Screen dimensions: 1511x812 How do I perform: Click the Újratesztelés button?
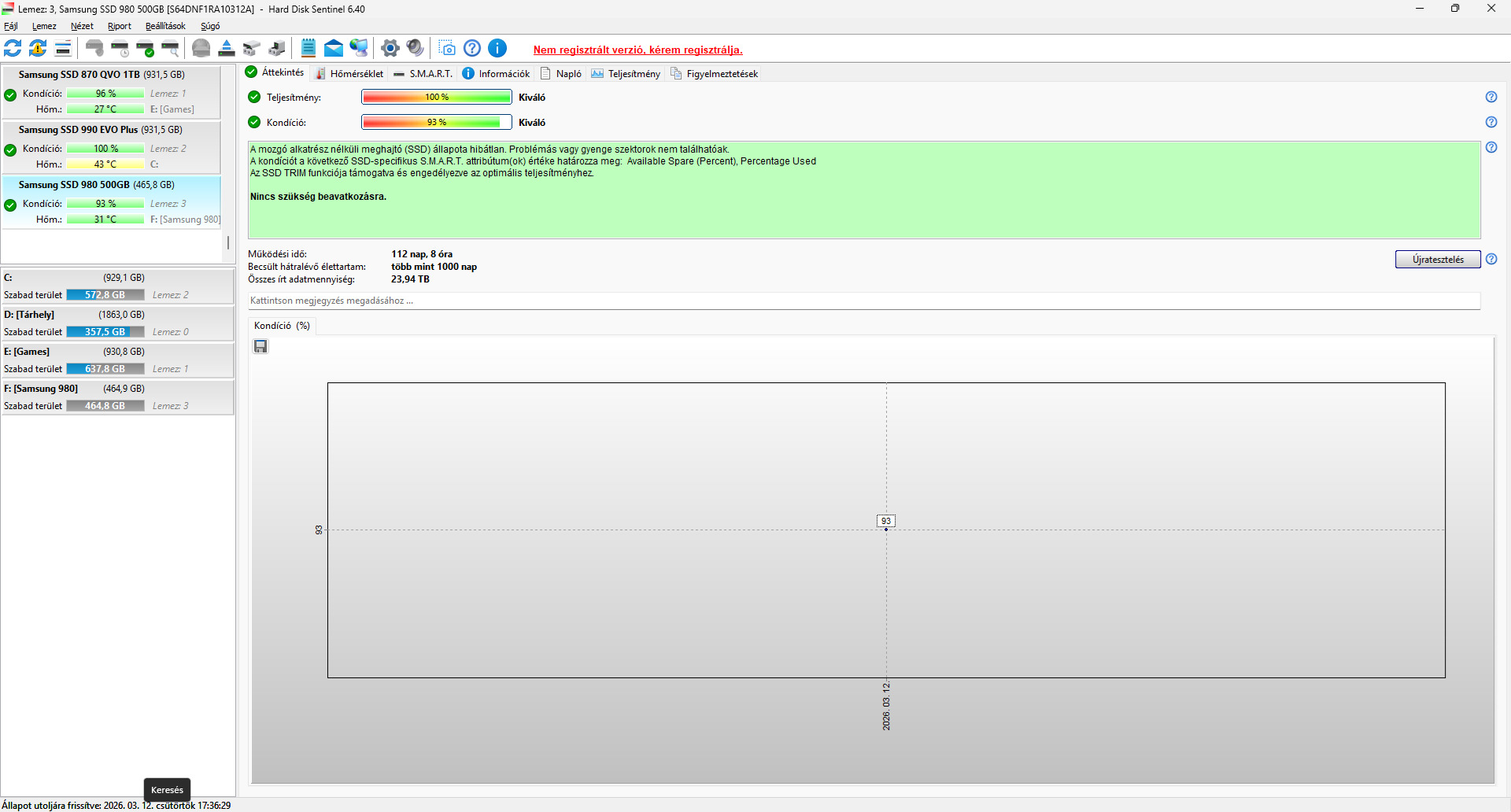[x=1438, y=260]
